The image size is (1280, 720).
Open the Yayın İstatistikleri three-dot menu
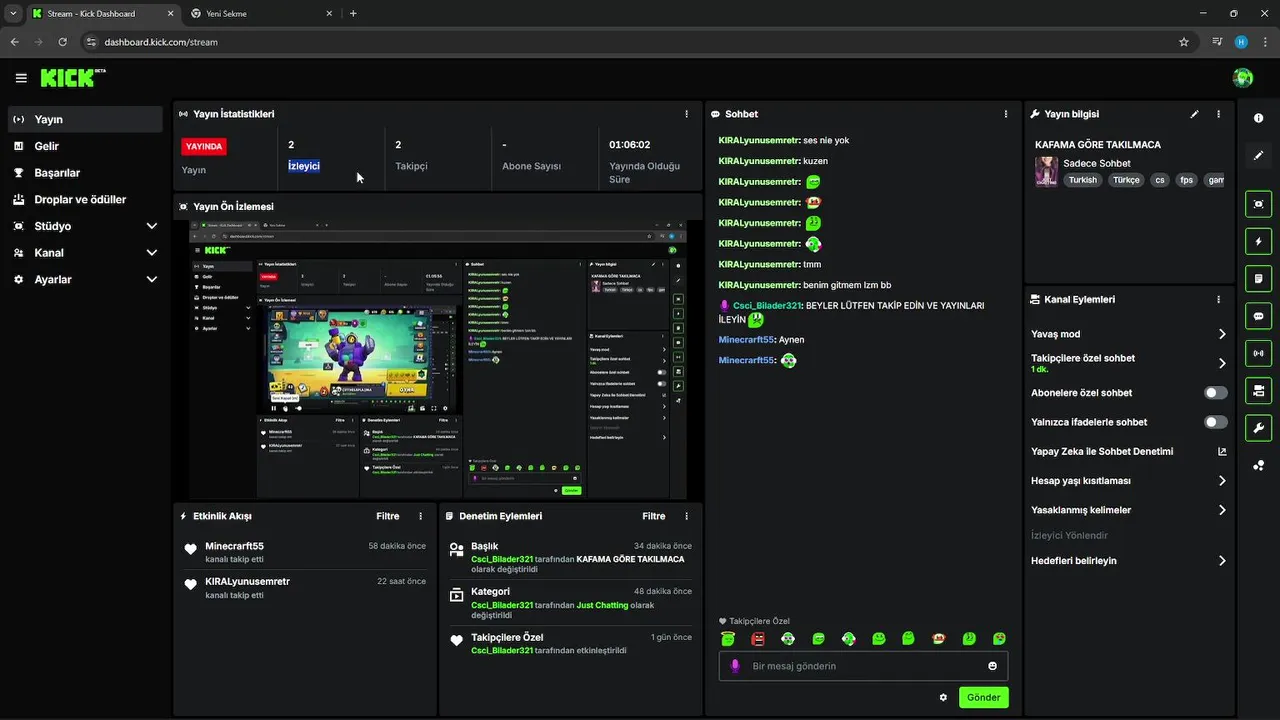click(686, 114)
